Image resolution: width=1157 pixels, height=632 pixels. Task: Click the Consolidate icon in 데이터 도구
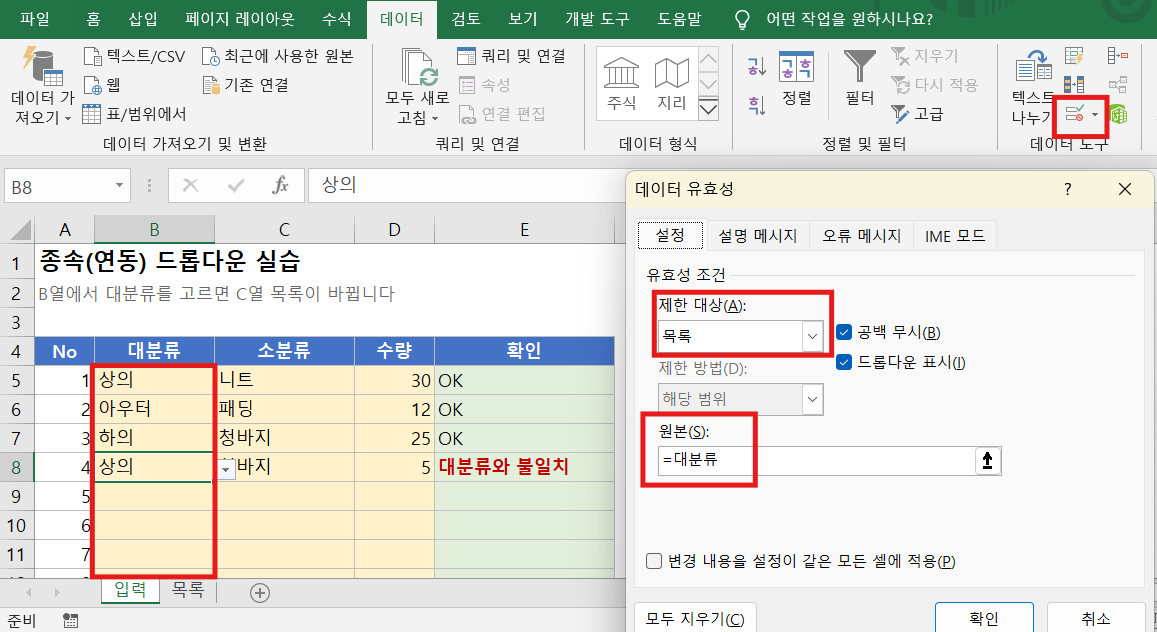1118,56
